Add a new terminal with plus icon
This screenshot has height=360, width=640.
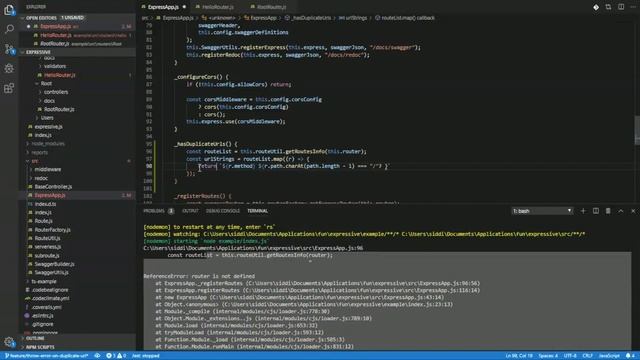click(x=583, y=211)
